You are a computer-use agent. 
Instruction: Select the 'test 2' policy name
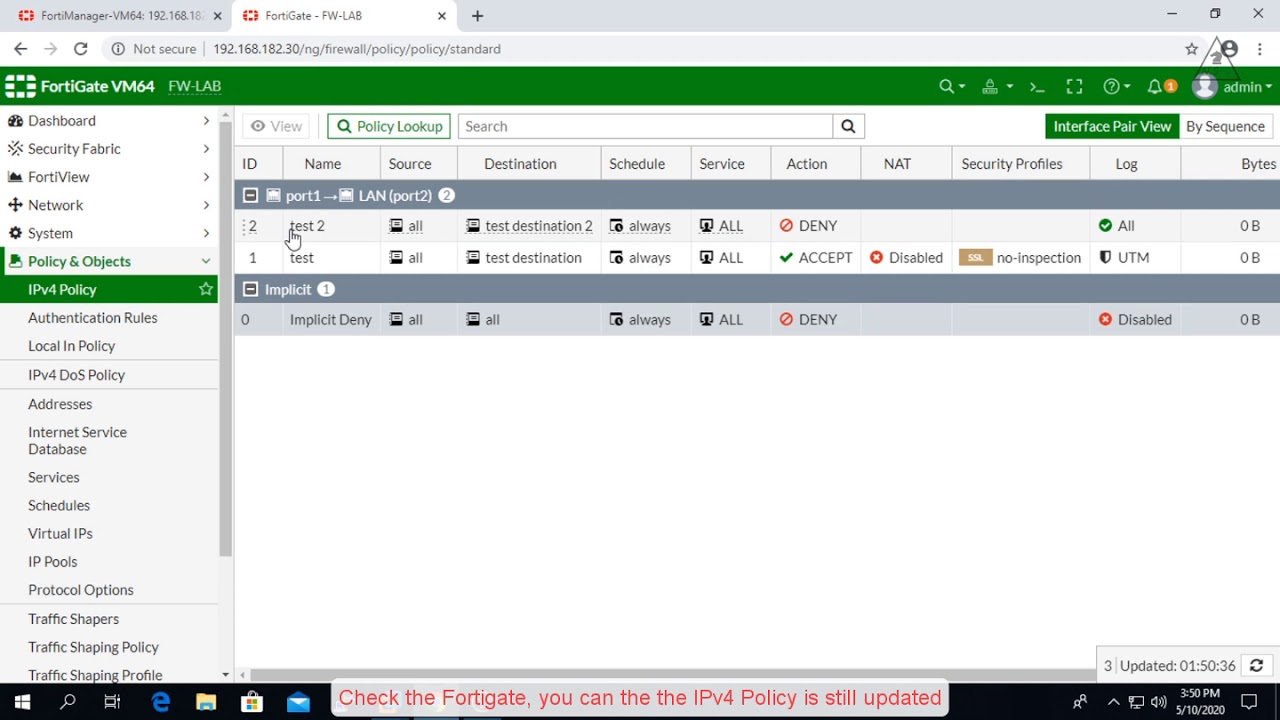pos(307,226)
